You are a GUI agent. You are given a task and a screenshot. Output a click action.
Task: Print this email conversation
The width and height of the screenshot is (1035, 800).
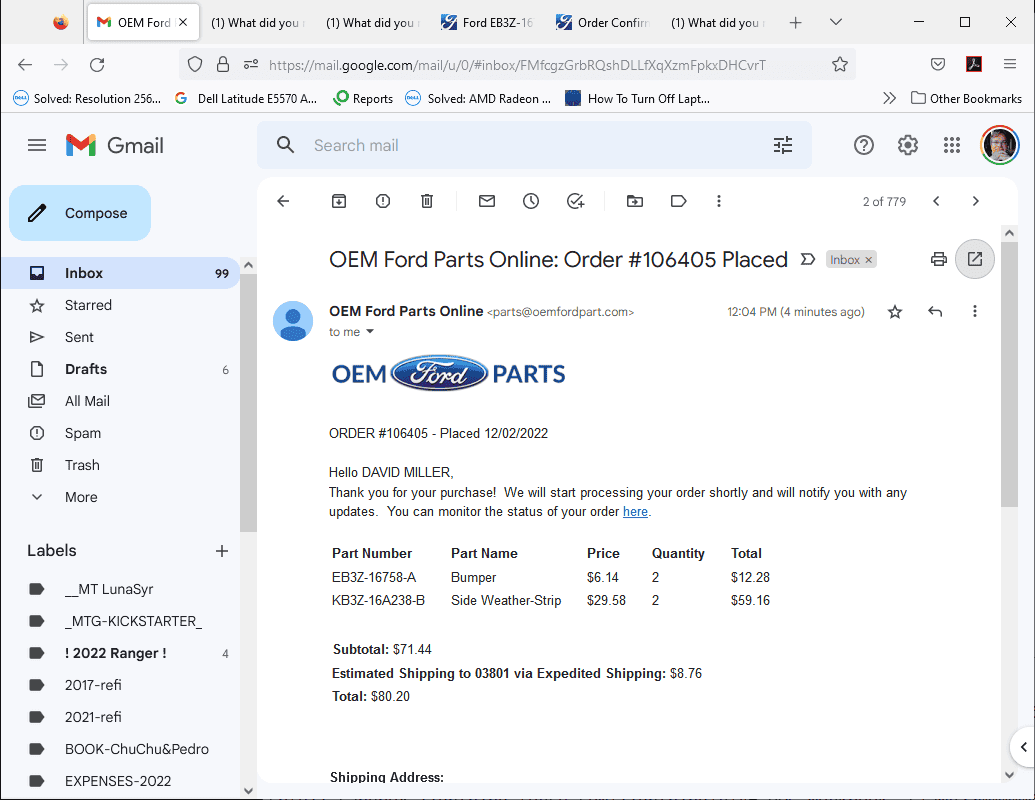[x=939, y=259]
